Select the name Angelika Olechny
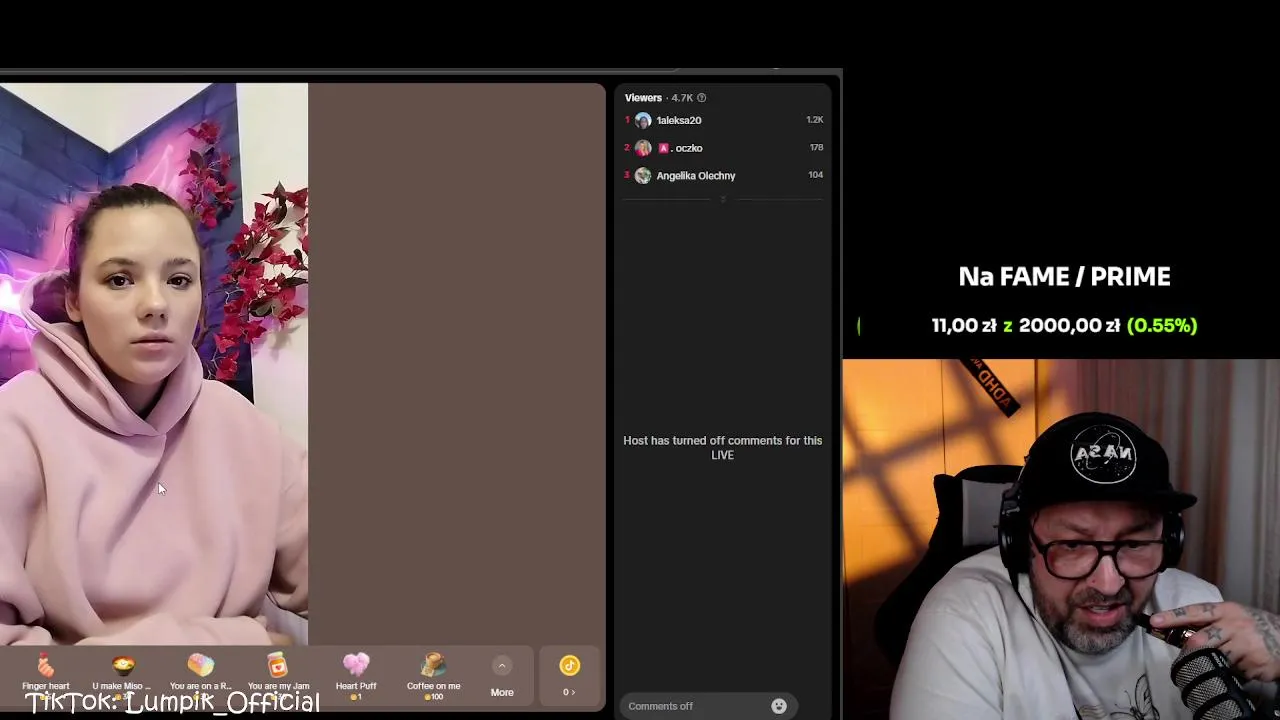The width and height of the screenshot is (1280, 720). tap(696, 176)
